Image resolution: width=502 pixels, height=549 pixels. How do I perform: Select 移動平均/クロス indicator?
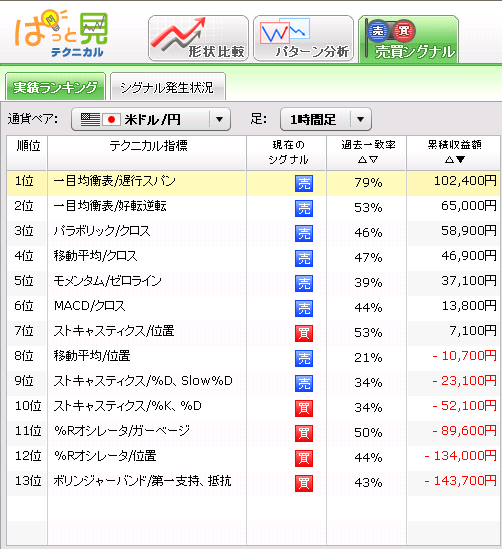tap(95, 256)
